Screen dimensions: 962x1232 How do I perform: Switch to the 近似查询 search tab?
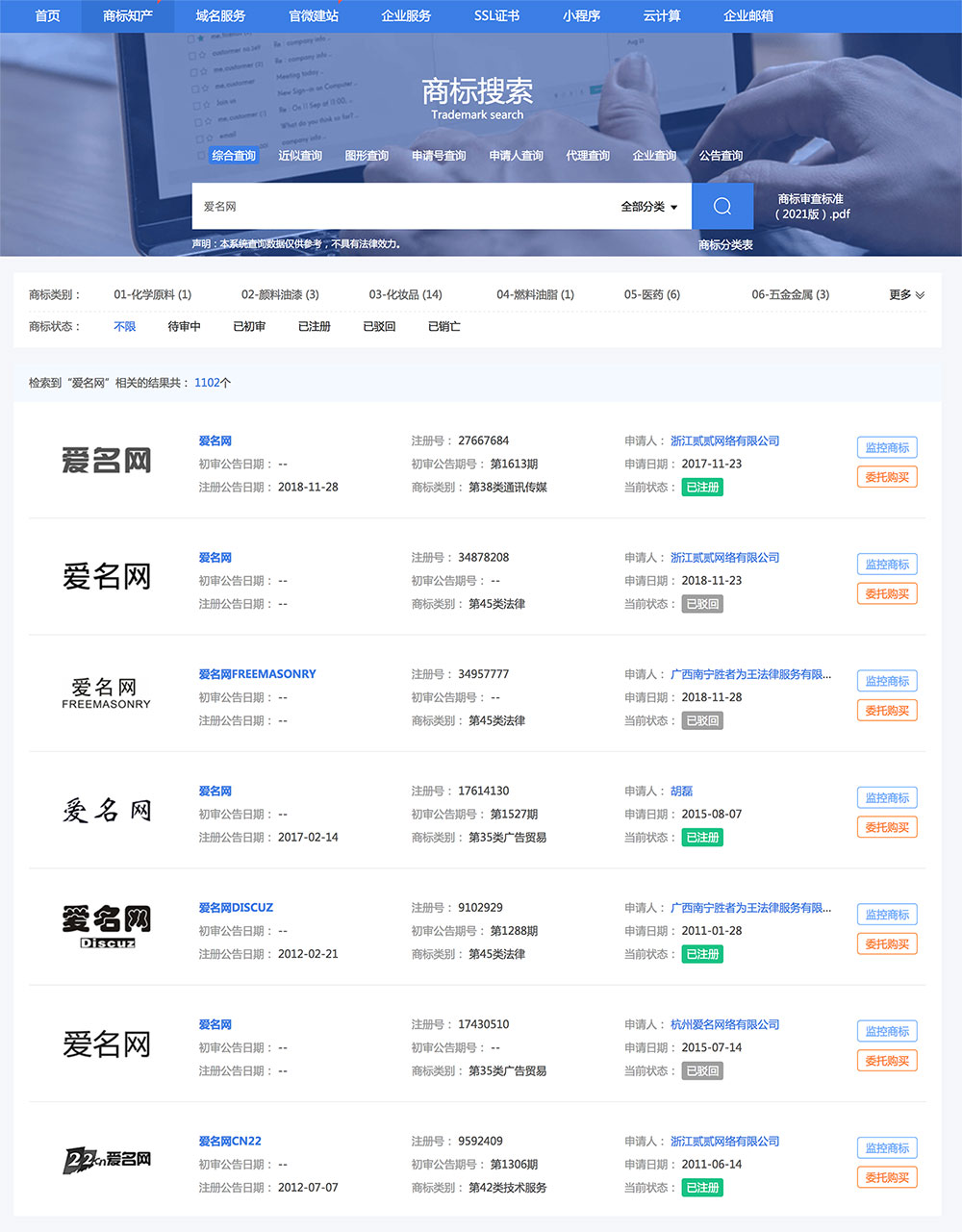click(300, 156)
